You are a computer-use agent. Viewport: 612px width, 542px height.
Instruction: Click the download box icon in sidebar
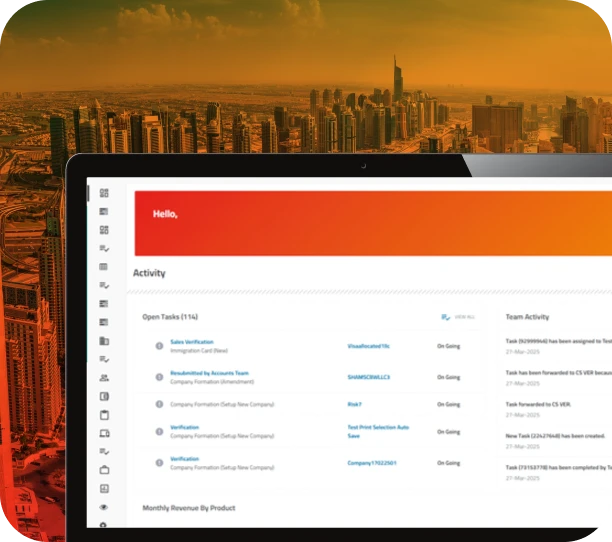pyautogui.click(x=104, y=489)
